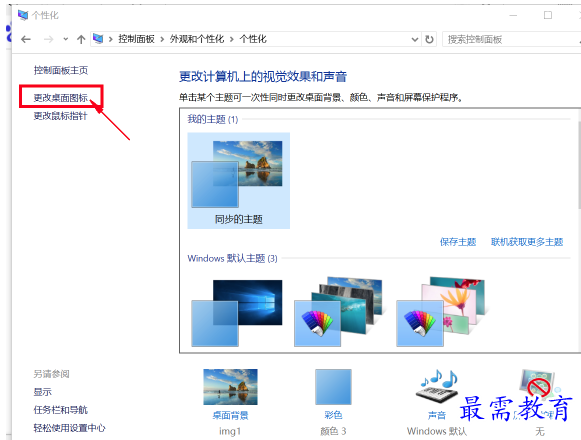This screenshot has width=581, height=440.
Task: Open 轻松使用设置中心 link
Action: tap(69, 428)
